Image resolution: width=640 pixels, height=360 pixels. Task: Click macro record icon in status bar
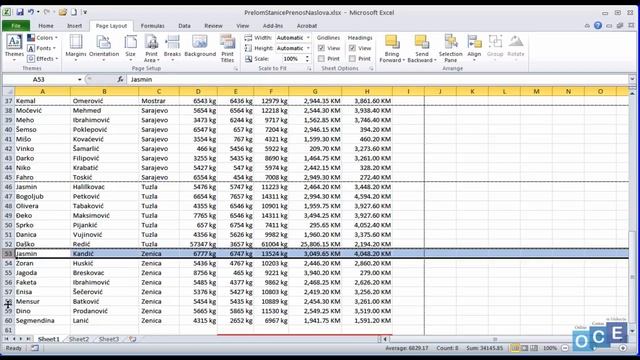click(x=35, y=348)
